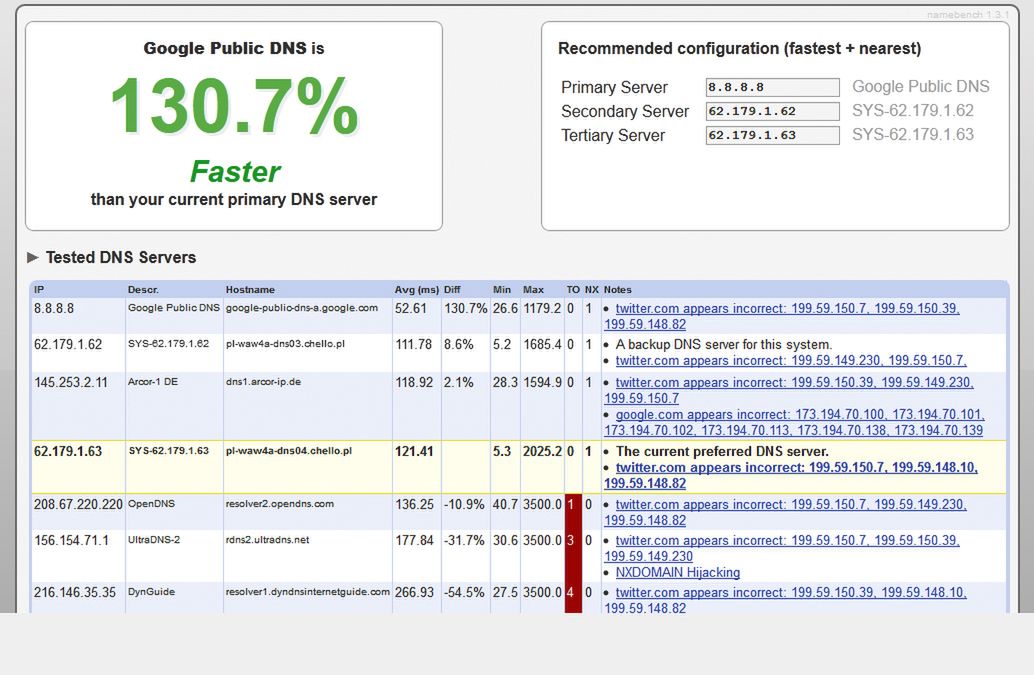
Task: Click the Hostname column header
Action: [x=250, y=289]
